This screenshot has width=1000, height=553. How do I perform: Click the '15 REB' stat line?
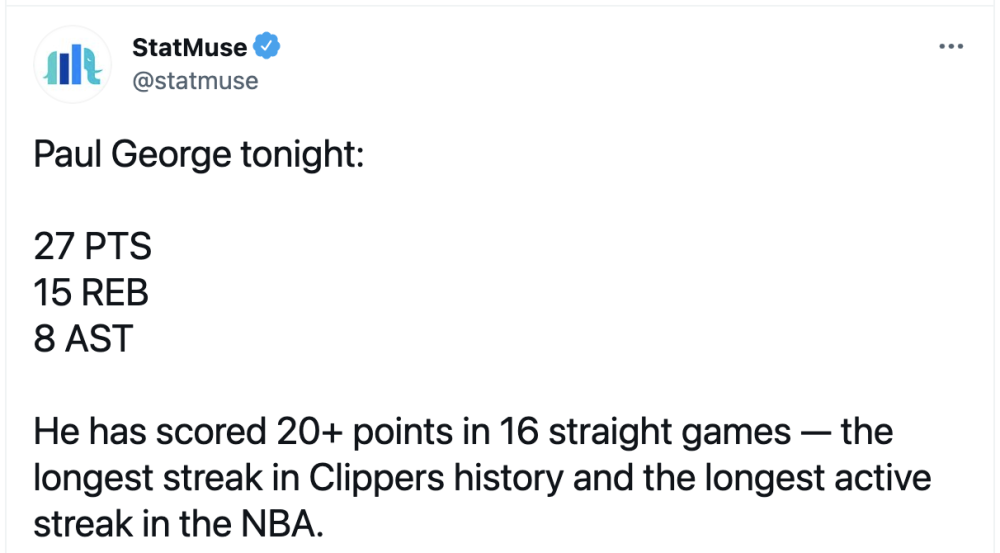91,293
